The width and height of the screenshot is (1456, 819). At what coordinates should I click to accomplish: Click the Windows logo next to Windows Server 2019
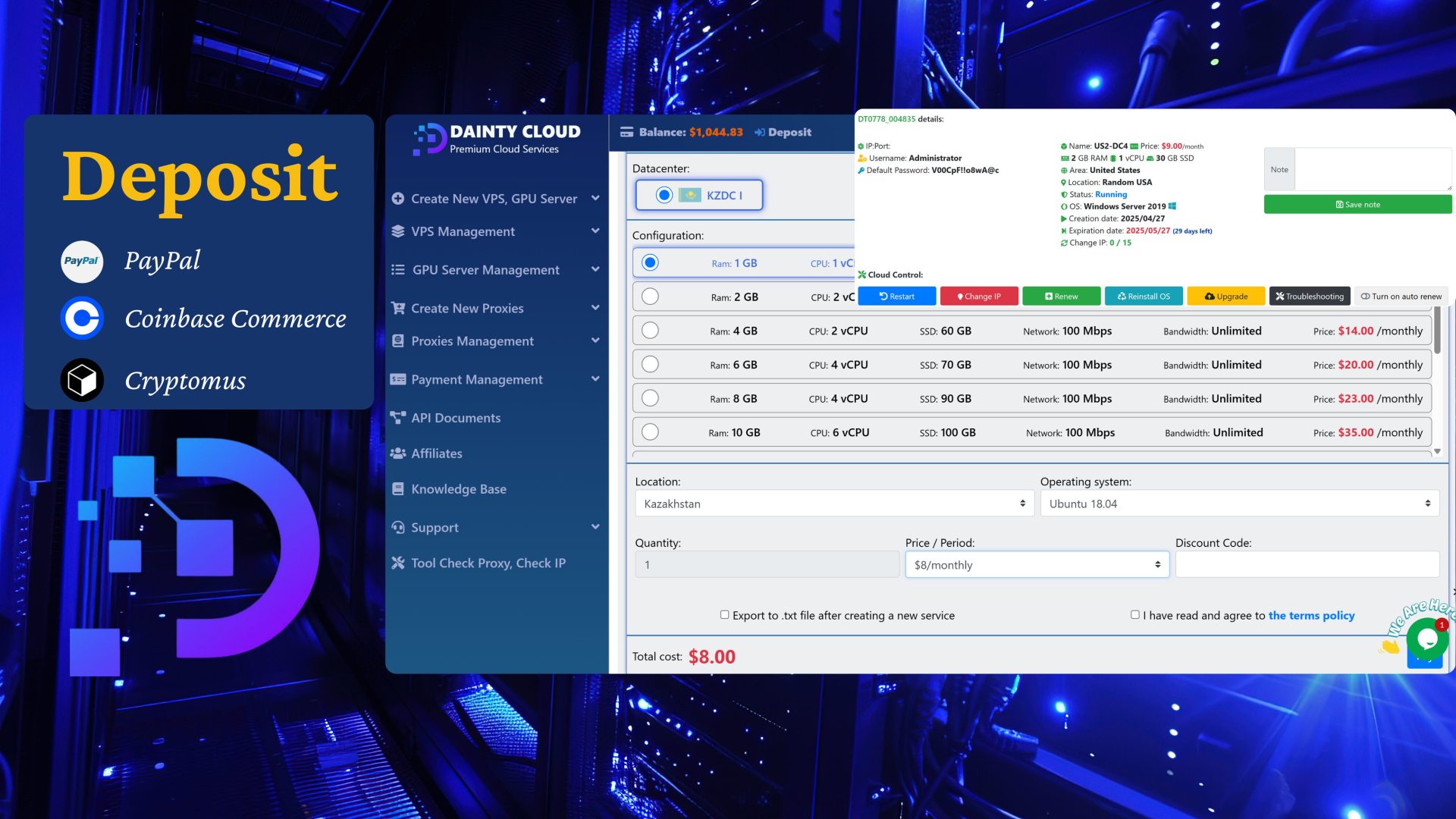tap(1172, 206)
